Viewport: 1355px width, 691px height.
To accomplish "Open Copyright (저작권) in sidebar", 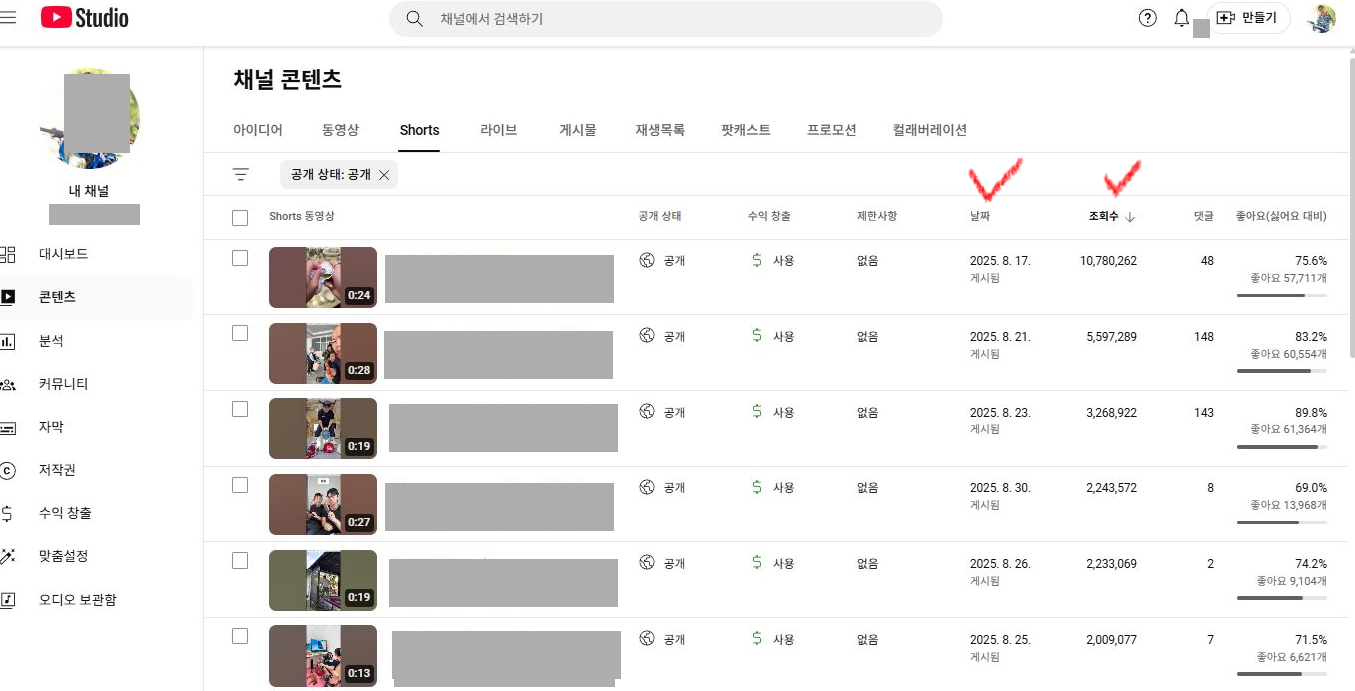I will 57,470.
